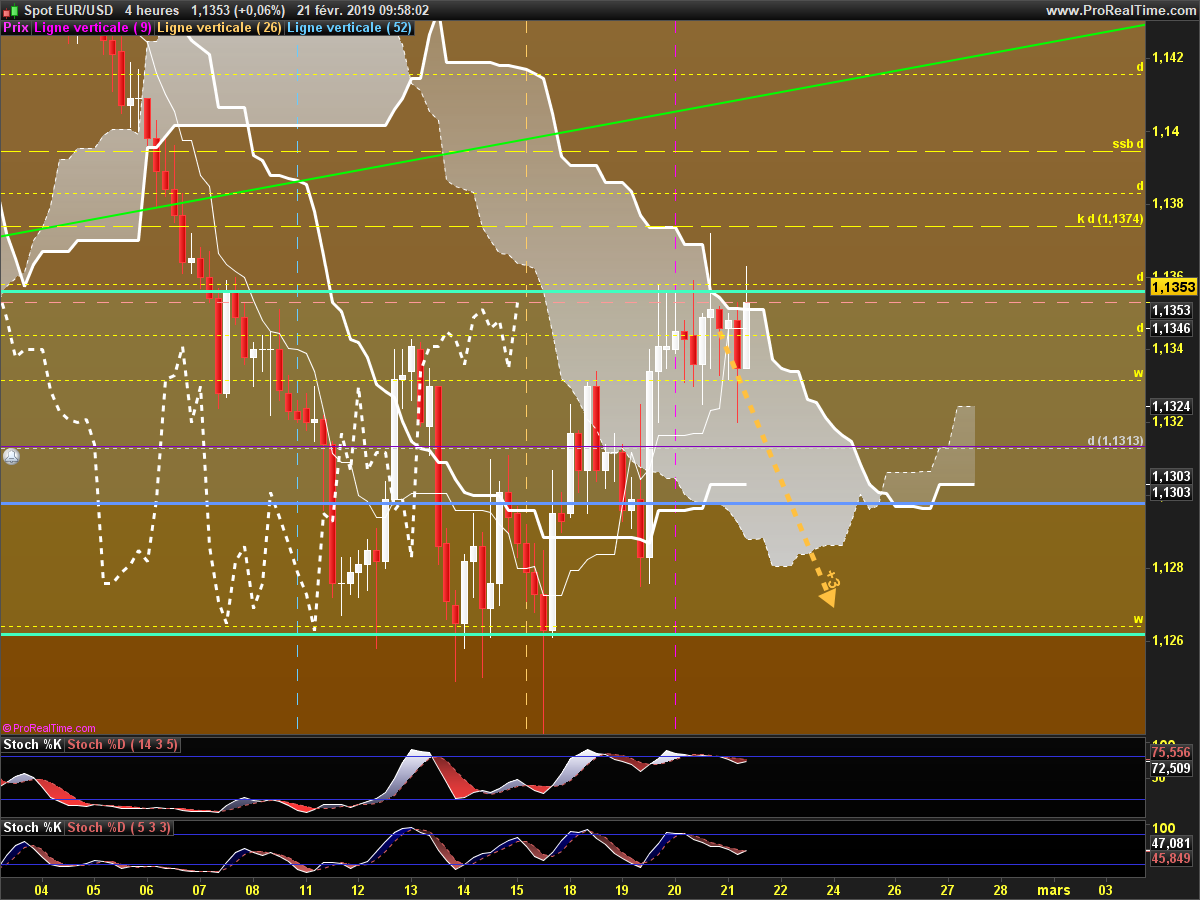The image size is (1200, 900).
Task: Open the Ligne verticale (9) label
Action: point(93,28)
